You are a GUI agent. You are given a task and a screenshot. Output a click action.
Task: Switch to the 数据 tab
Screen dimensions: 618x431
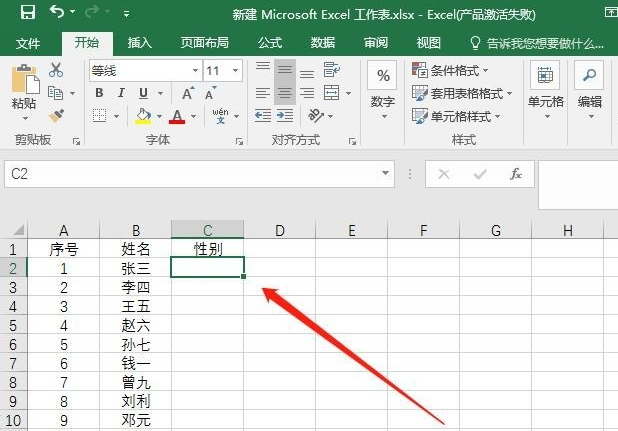pyautogui.click(x=323, y=43)
